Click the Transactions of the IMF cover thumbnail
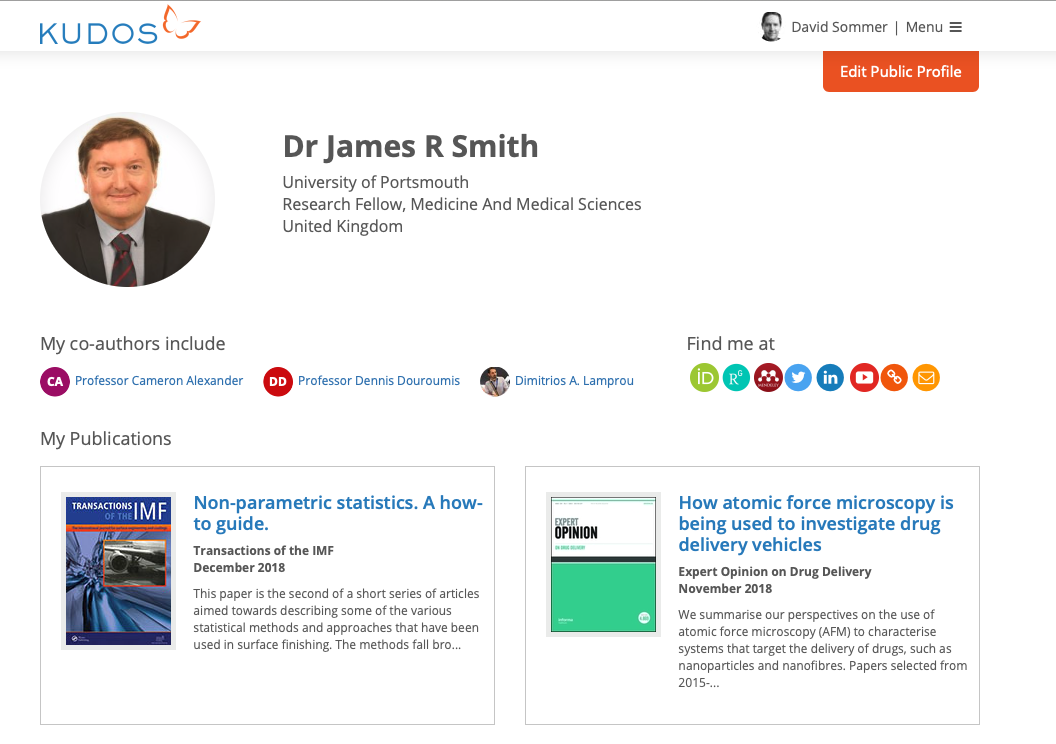 click(x=118, y=571)
